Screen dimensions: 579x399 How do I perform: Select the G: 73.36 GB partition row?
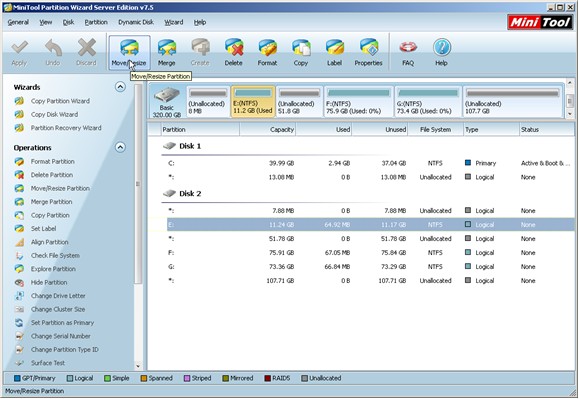370,267
